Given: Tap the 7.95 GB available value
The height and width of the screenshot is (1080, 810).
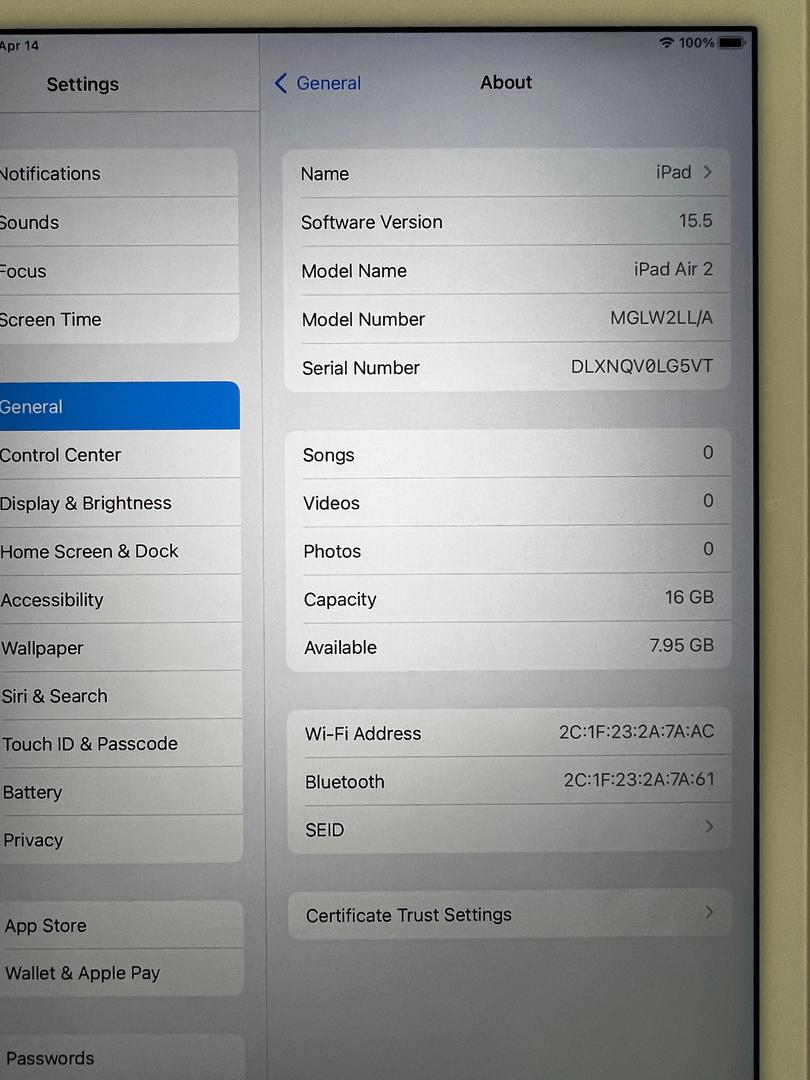Looking at the screenshot, I should click(681, 645).
